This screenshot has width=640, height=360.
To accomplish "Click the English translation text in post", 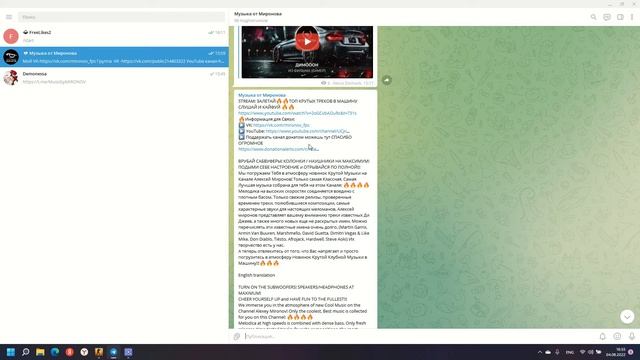I will [x=256, y=275].
